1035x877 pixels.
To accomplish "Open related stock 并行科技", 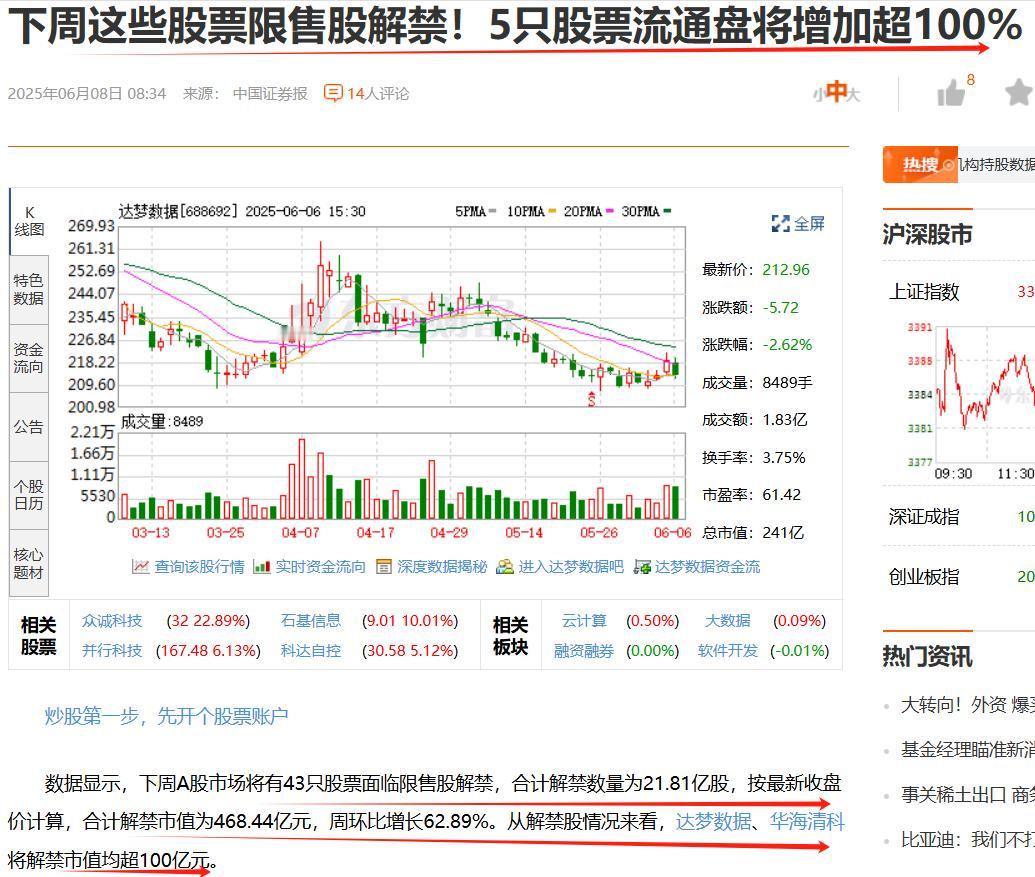I will [112, 651].
